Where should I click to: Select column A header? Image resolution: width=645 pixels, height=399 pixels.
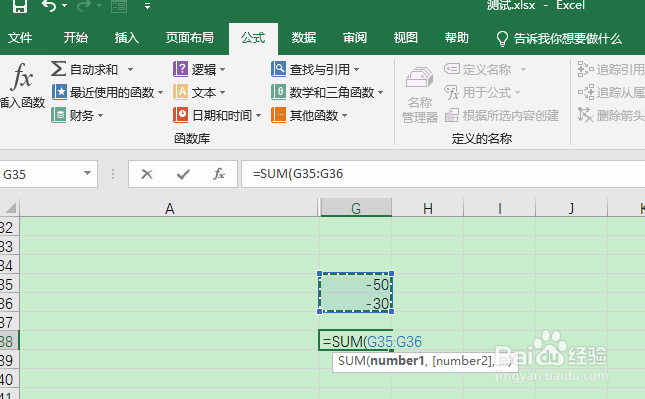169,208
